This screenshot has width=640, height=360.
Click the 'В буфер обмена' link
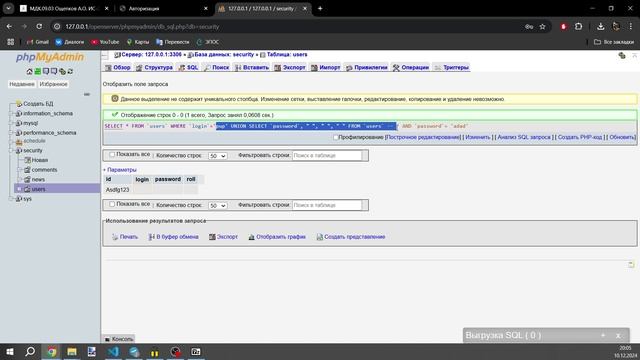coord(173,237)
